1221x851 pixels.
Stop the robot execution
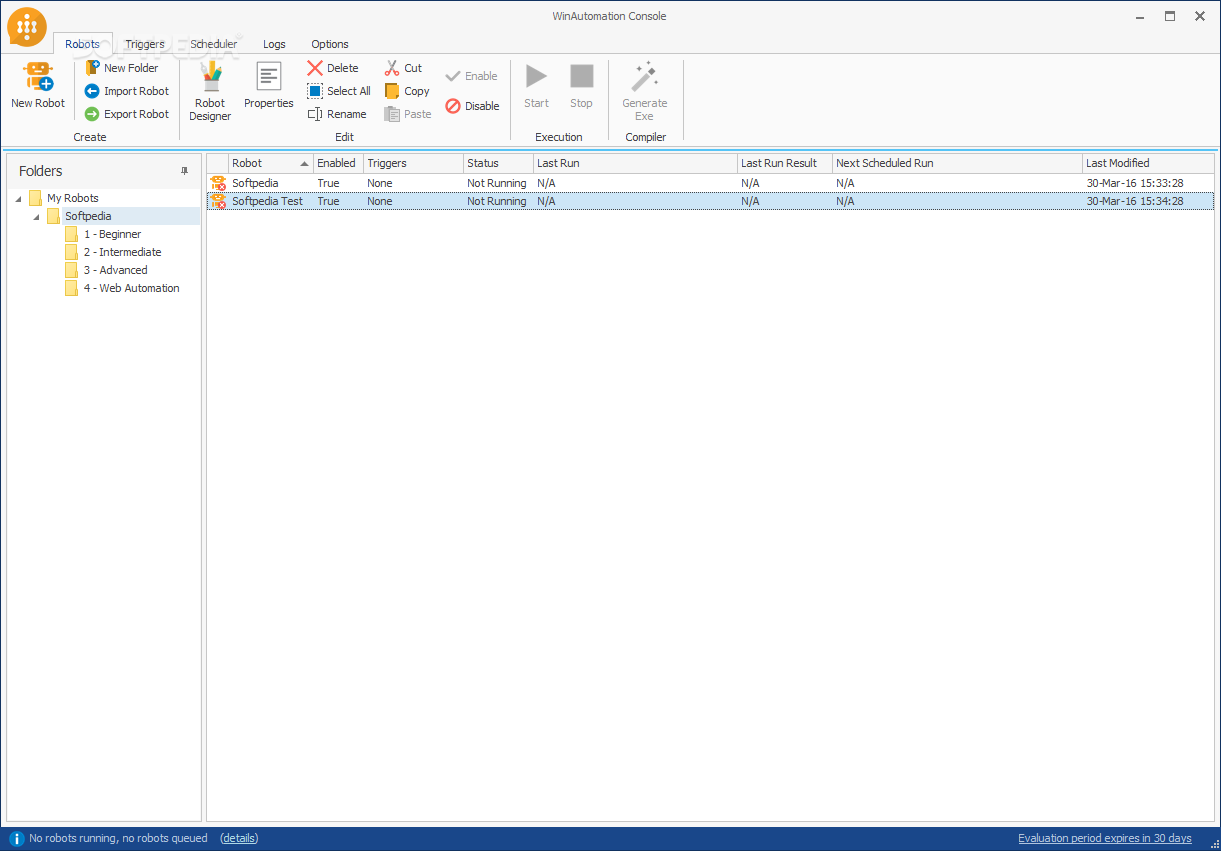(x=582, y=86)
